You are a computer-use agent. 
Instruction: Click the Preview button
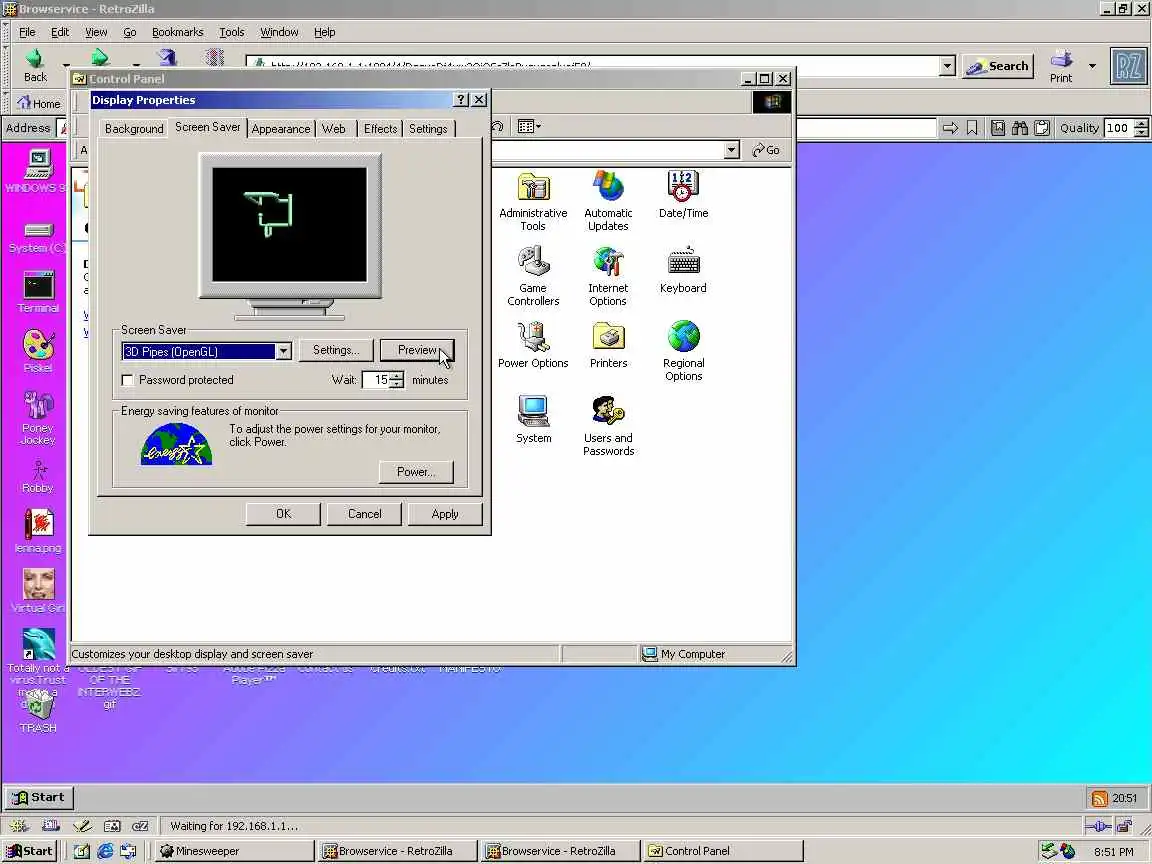coord(417,350)
